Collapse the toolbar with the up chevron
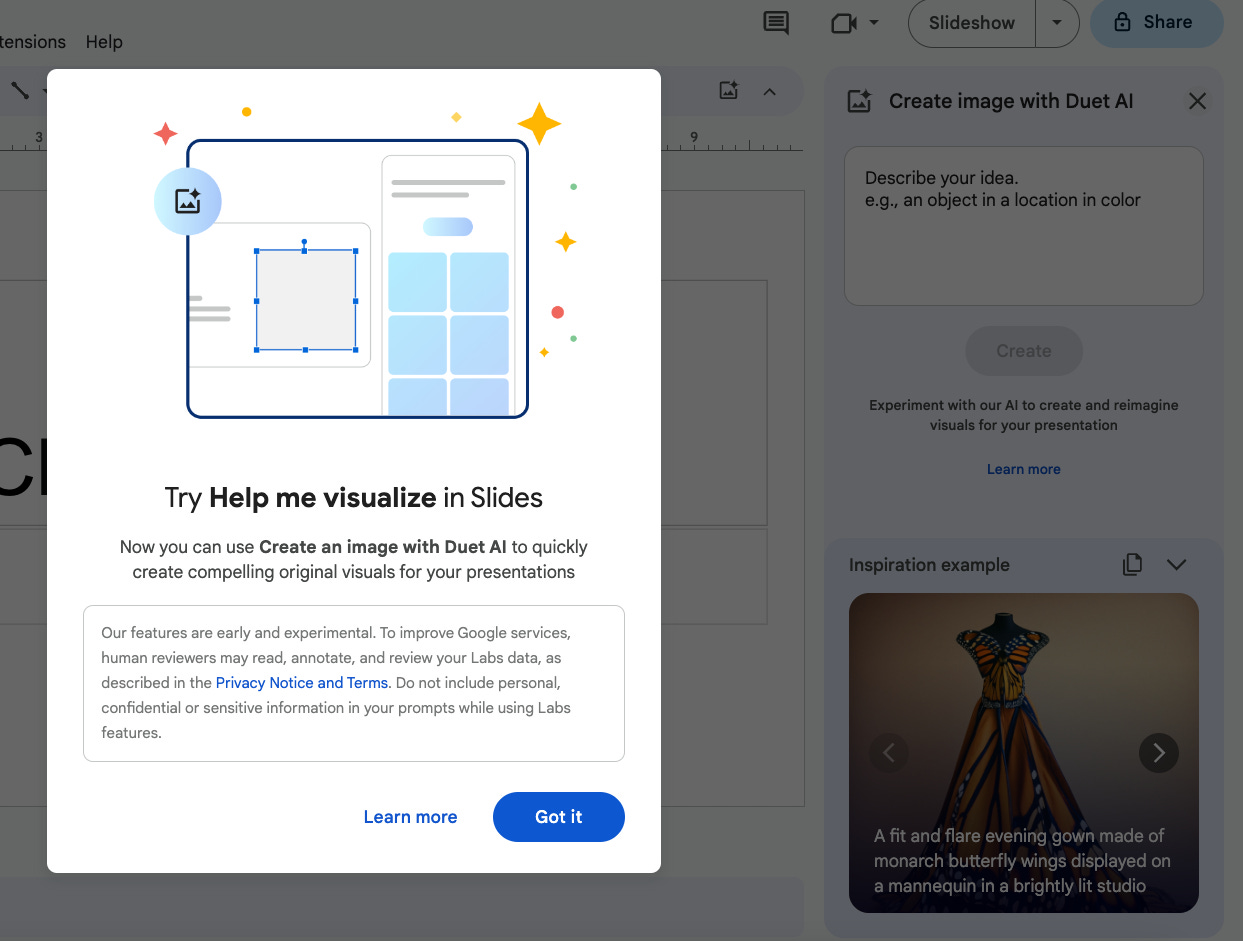This screenshot has height=941, width=1243. pos(770,92)
